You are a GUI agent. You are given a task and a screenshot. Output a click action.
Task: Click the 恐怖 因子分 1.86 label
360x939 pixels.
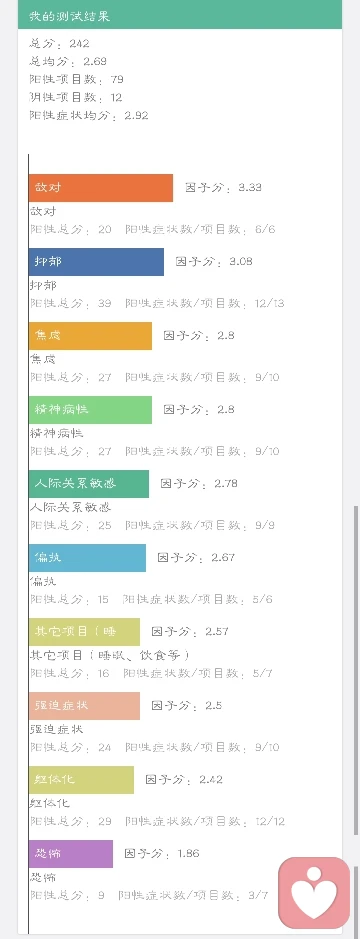pyautogui.click(x=162, y=853)
